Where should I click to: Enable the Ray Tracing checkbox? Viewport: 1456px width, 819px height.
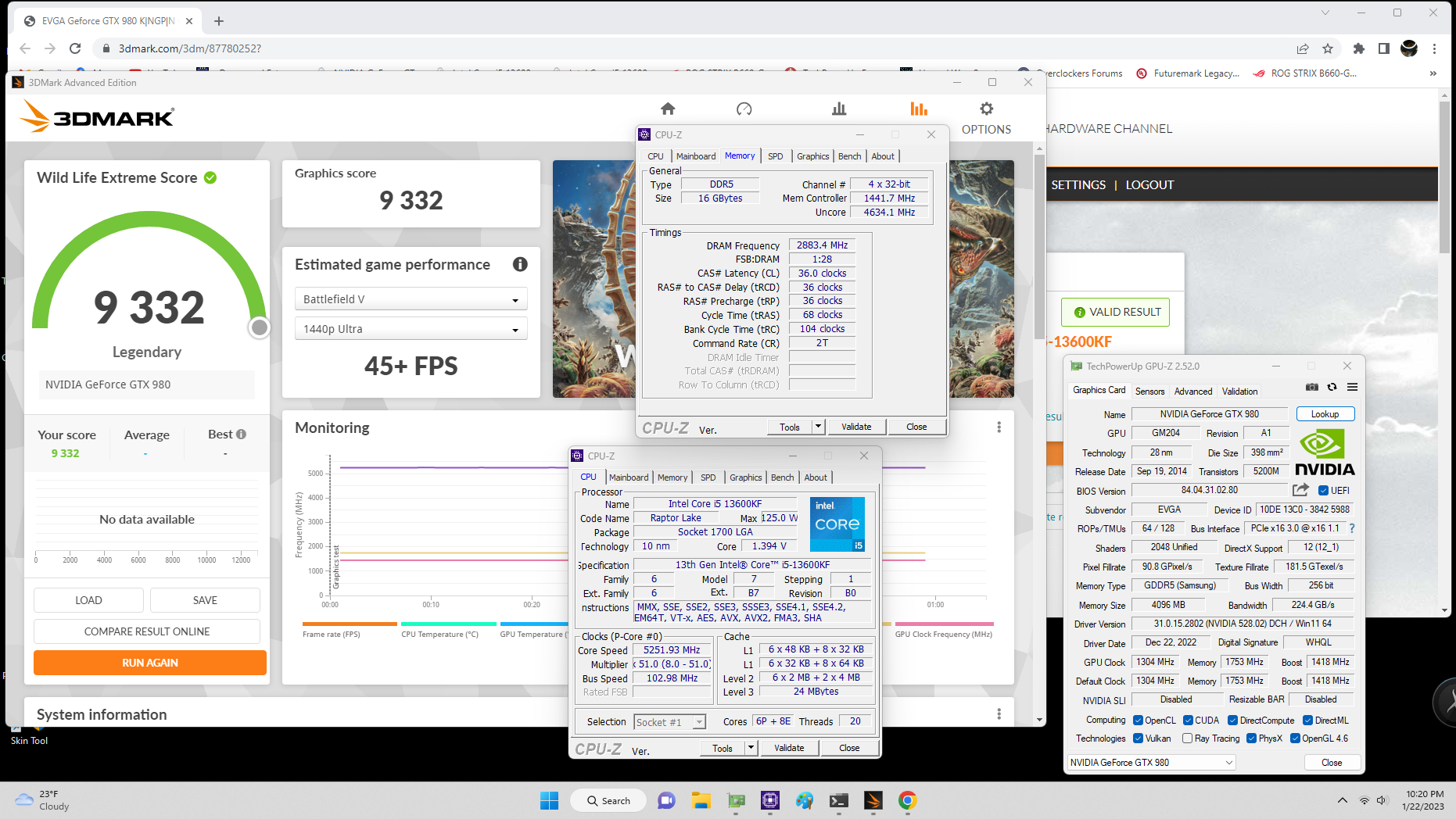[x=1188, y=739]
